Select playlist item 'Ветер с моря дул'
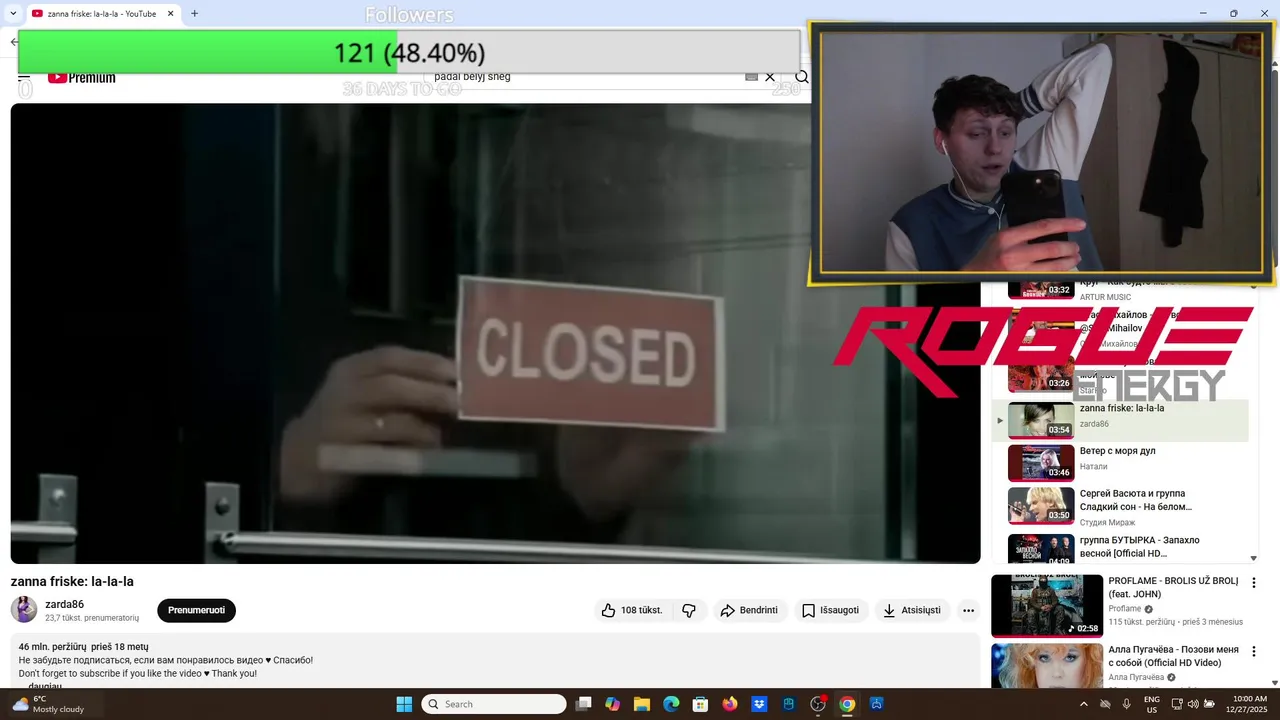Screen dimensions: 1280x720 1120,462
